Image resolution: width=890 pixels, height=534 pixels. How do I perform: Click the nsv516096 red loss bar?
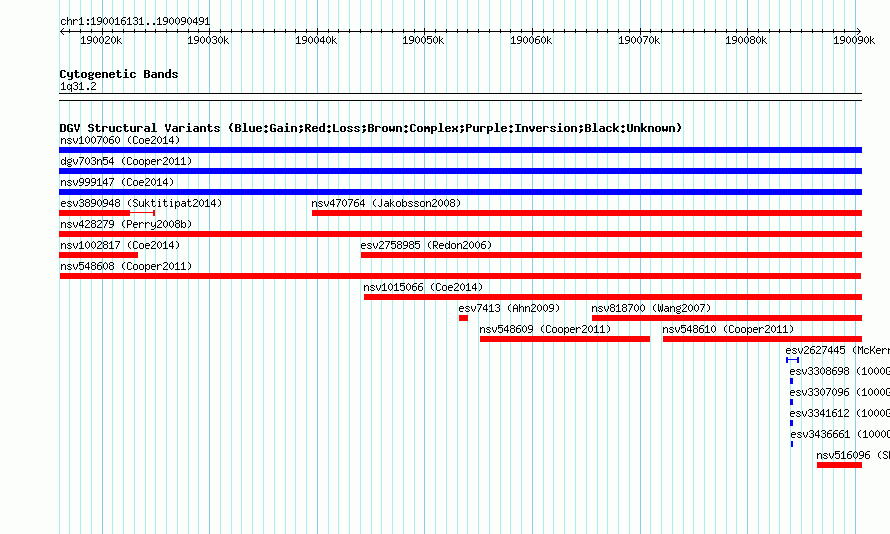point(839,465)
